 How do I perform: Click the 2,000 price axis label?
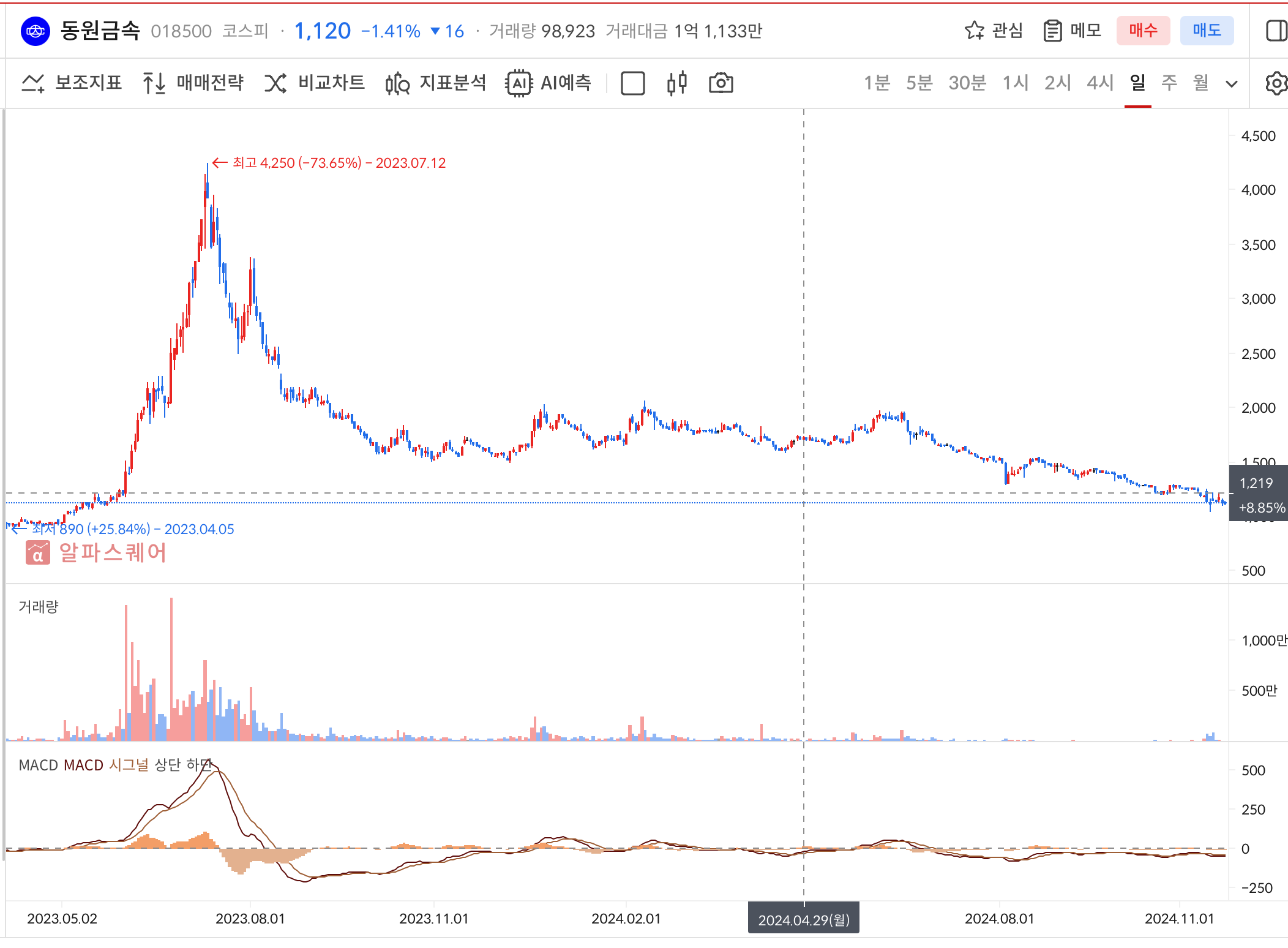[x=1259, y=408]
